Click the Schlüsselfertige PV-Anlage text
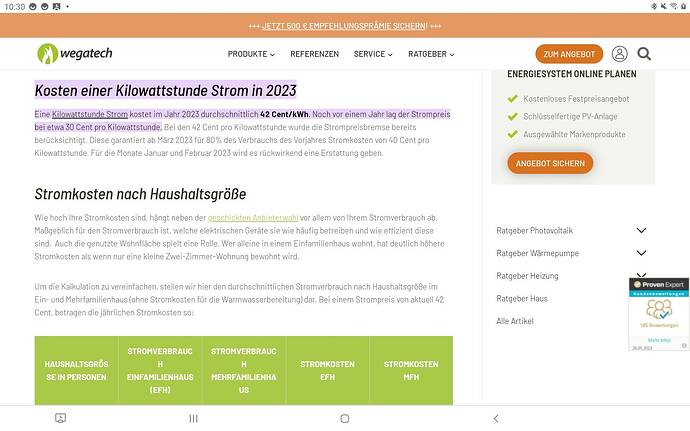Screen dimensions: 690x431 click(570, 116)
